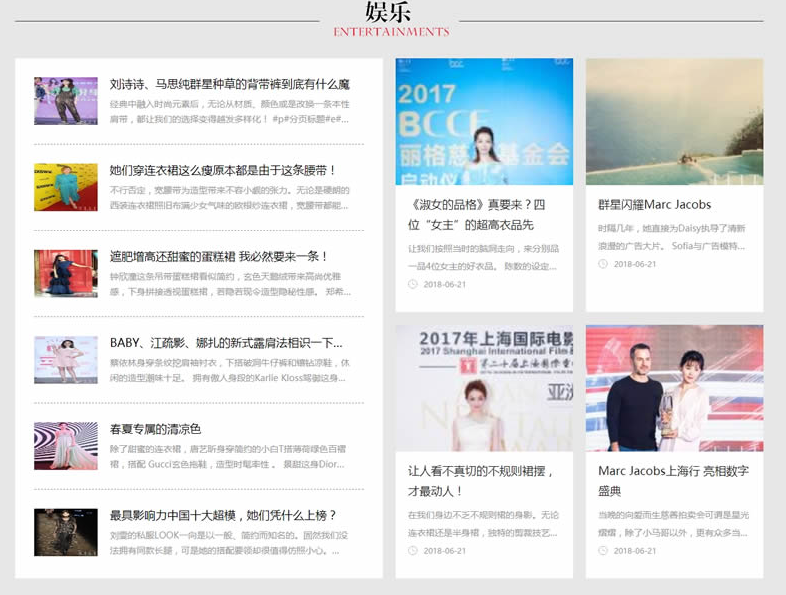The image size is (786, 595).
Task: Click thumbnail of 十大超模 article
Action: 66,532
